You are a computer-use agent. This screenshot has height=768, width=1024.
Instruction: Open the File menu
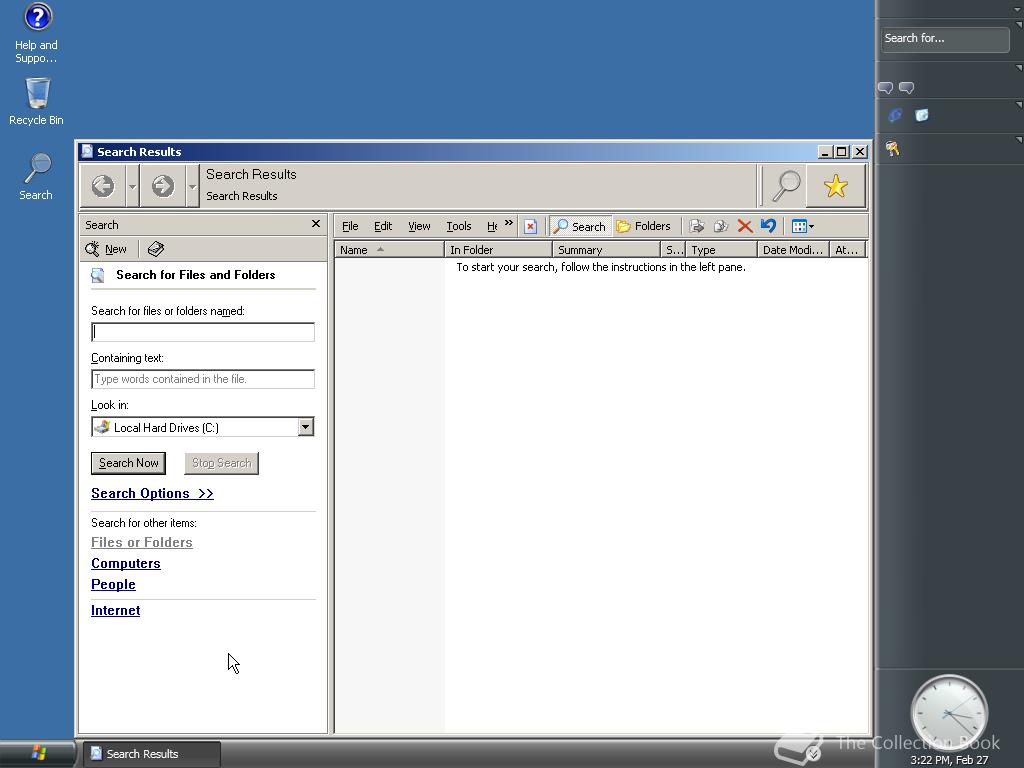[350, 226]
